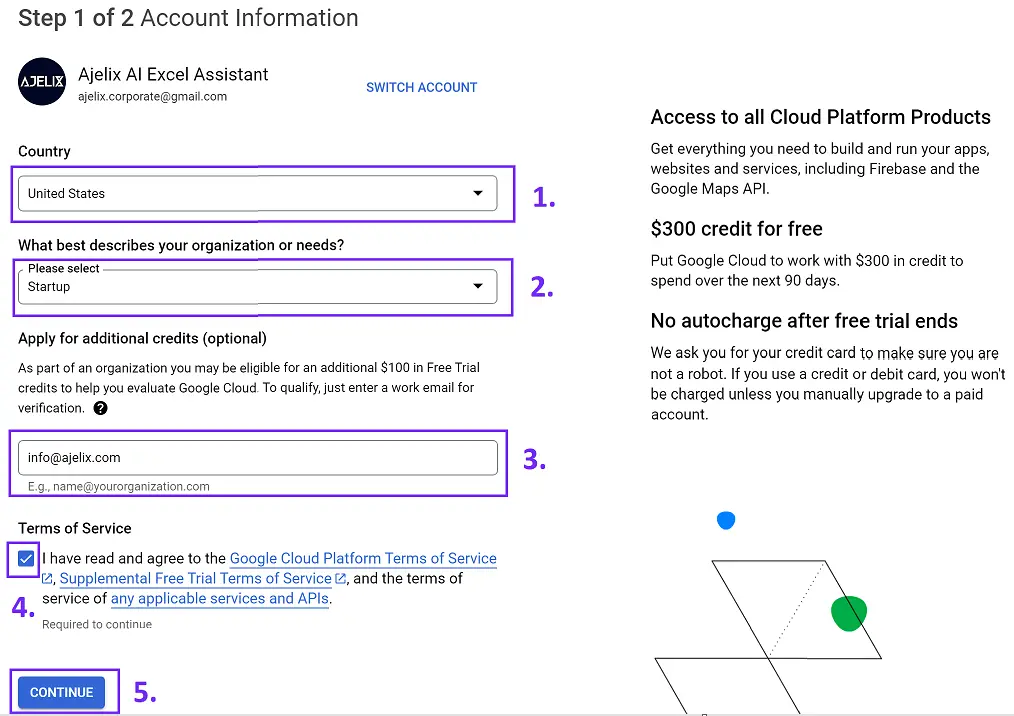Click the Access to all Cloud Platform Products heading

(821, 117)
